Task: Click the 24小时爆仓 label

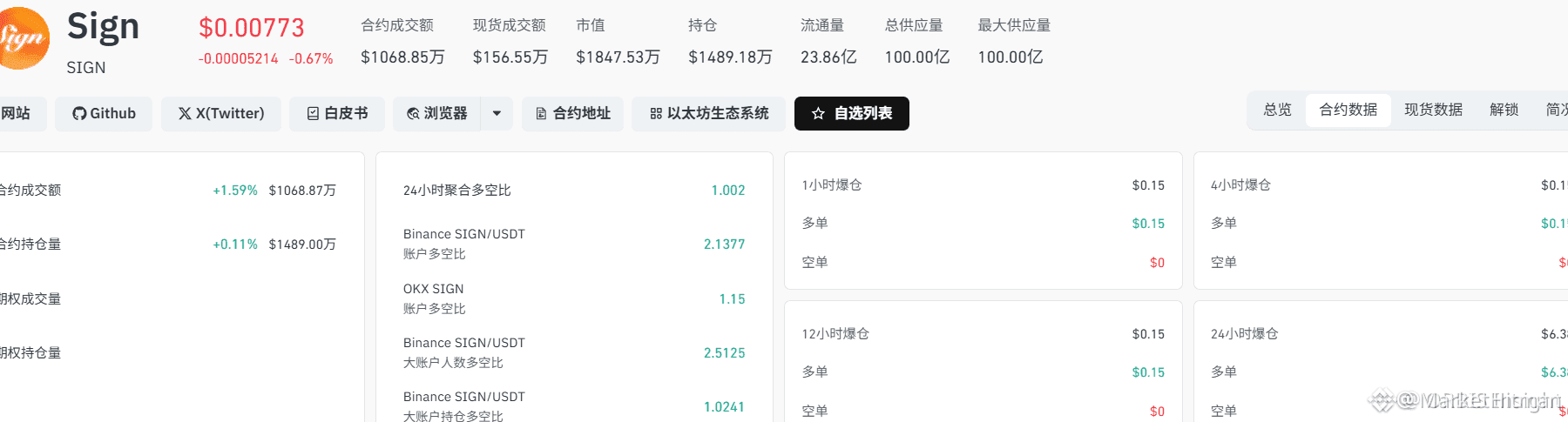Action: click(1244, 334)
